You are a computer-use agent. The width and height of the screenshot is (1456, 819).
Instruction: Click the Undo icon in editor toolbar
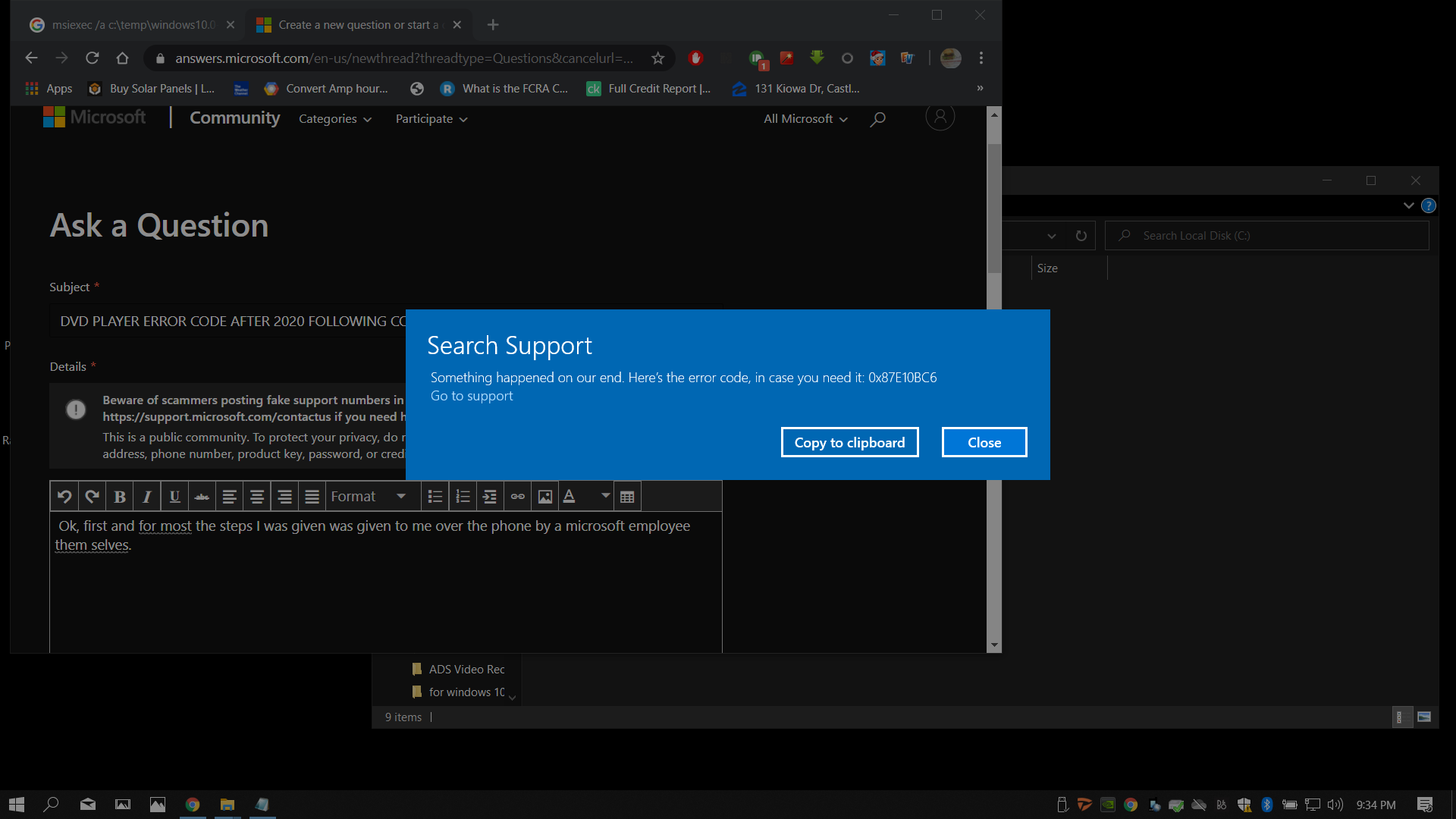[64, 497]
